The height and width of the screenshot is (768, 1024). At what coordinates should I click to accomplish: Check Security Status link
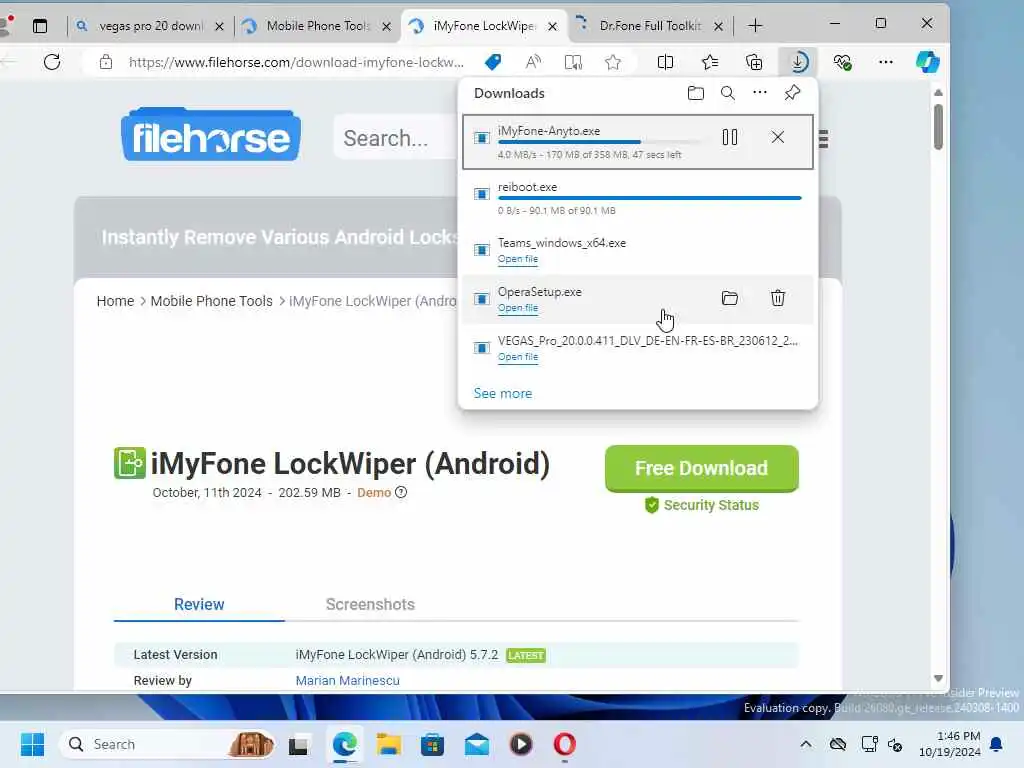(x=701, y=505)
